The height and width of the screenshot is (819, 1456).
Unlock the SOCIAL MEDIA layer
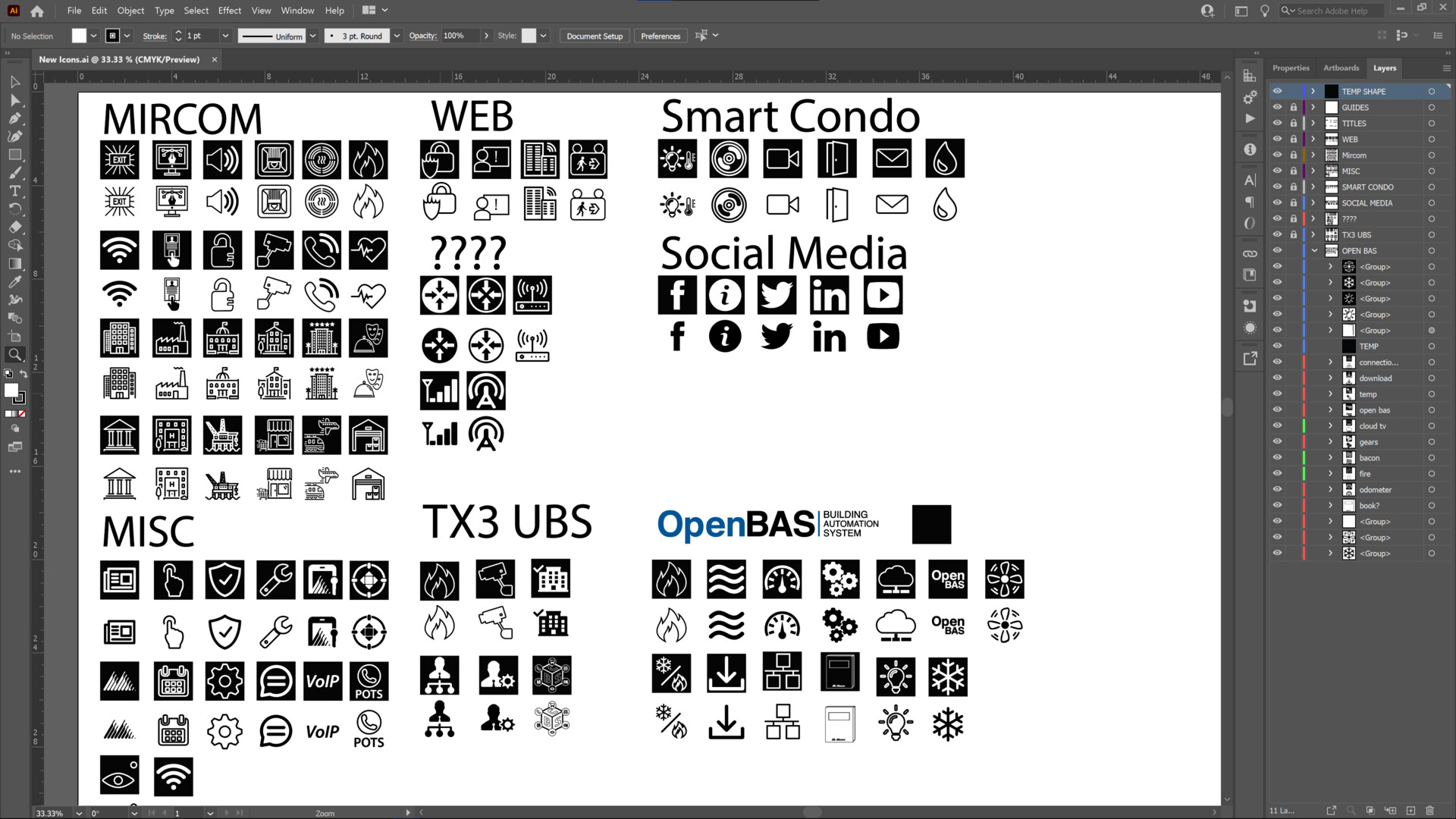pos(1294,202)
